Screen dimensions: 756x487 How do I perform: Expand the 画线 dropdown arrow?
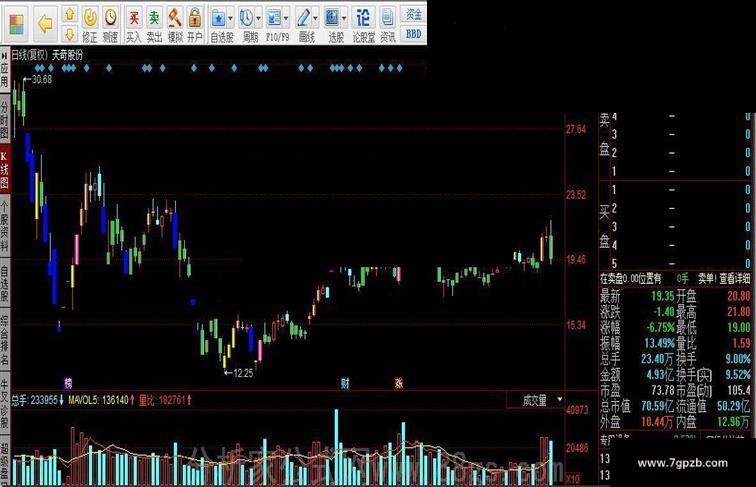point(315,19)
